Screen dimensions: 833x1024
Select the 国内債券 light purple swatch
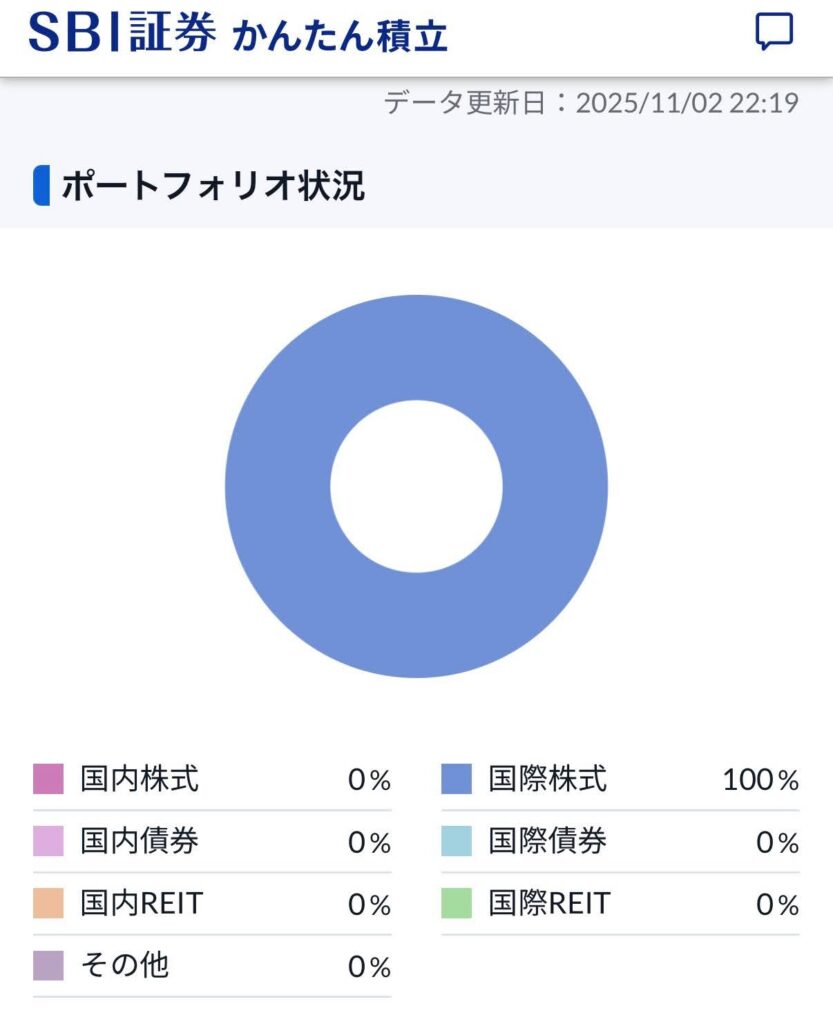pos(48,841)
